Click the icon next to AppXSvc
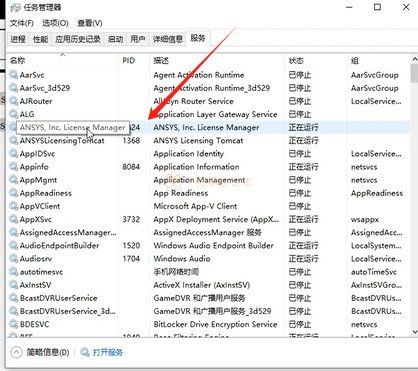 [x=14, y=219]
